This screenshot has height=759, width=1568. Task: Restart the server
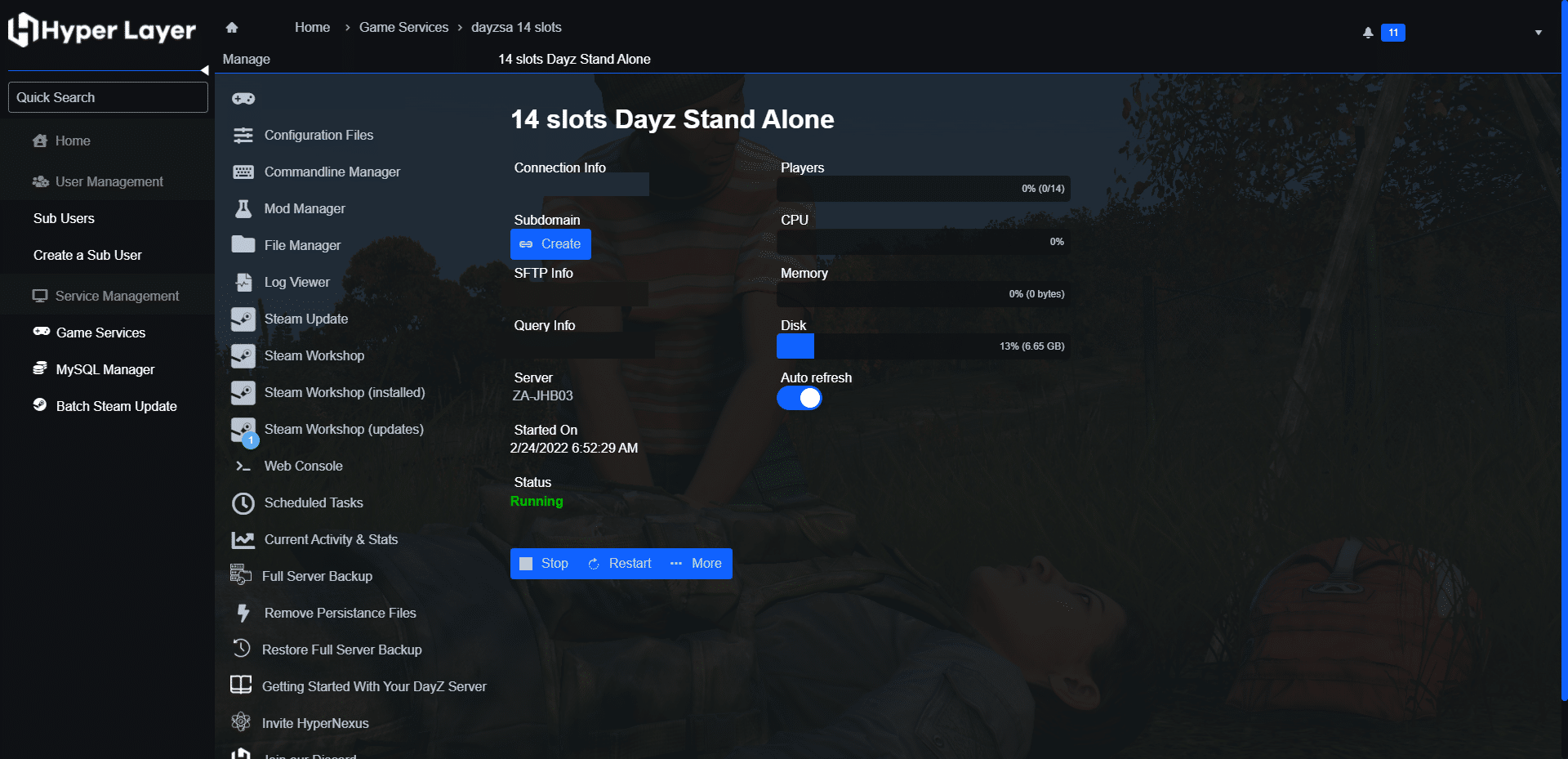[x=620, y=564]
